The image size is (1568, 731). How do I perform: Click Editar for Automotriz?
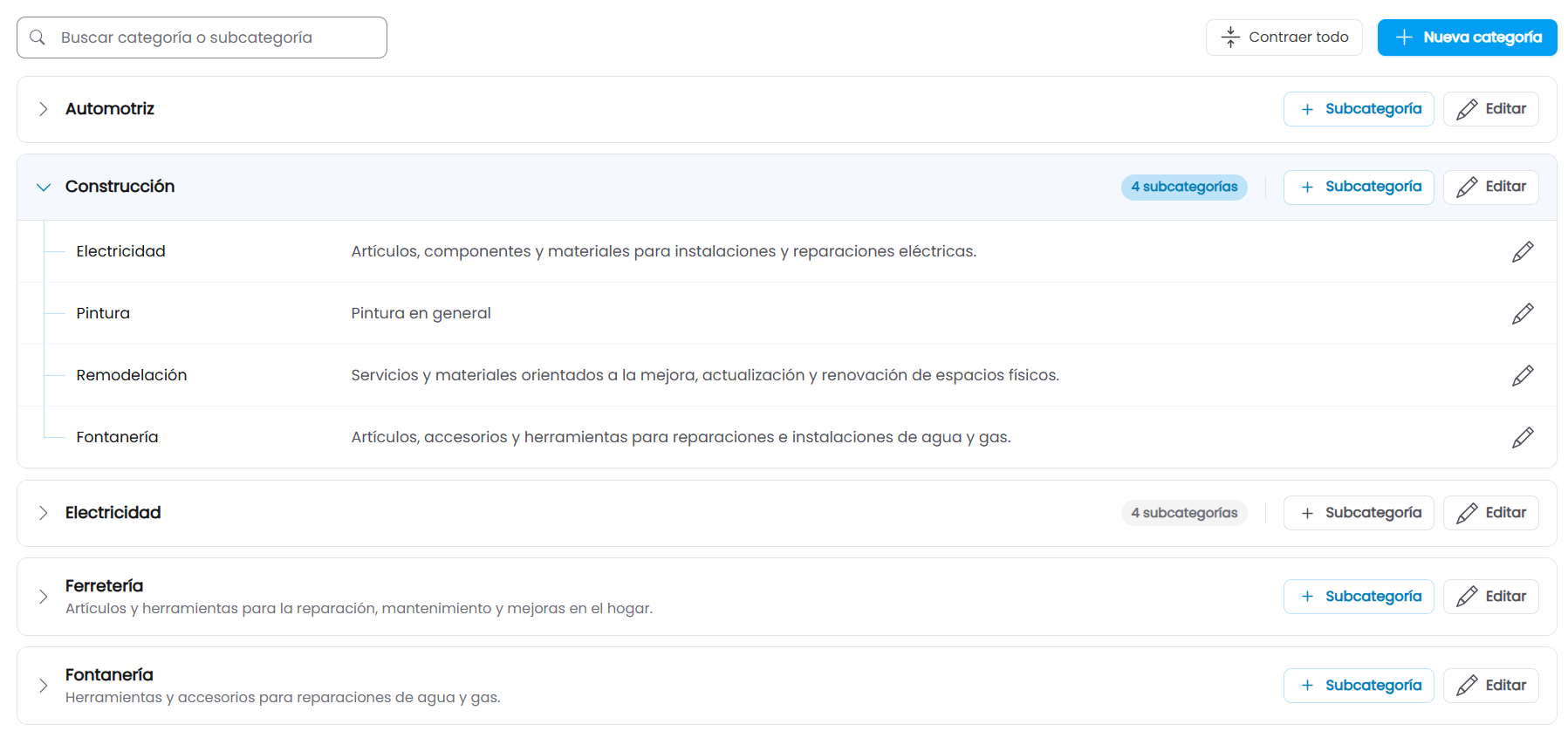(1491, 109)
